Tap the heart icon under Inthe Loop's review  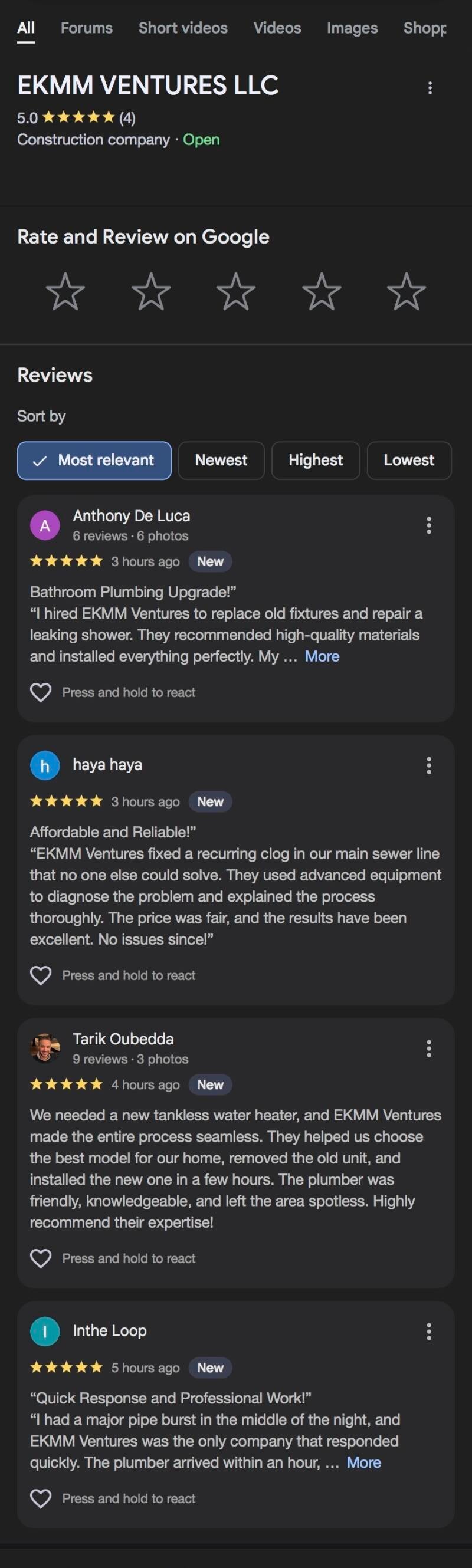[41, 1498]
